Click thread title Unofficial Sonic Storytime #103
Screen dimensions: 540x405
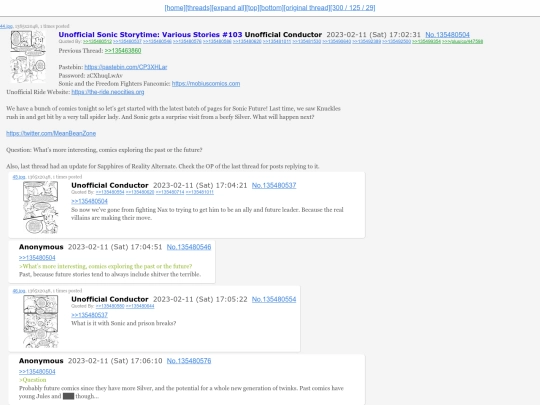[150, 34]
